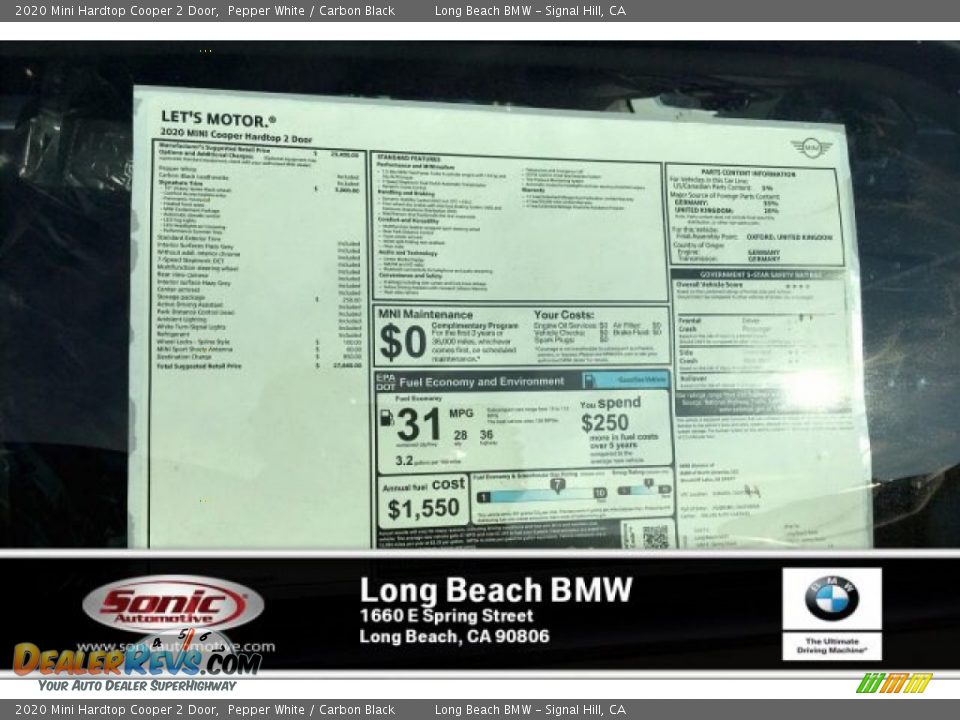Click the Sonic Automotive oval logo
The height and width of the screenshot is (720, 960).
[173, 605]
